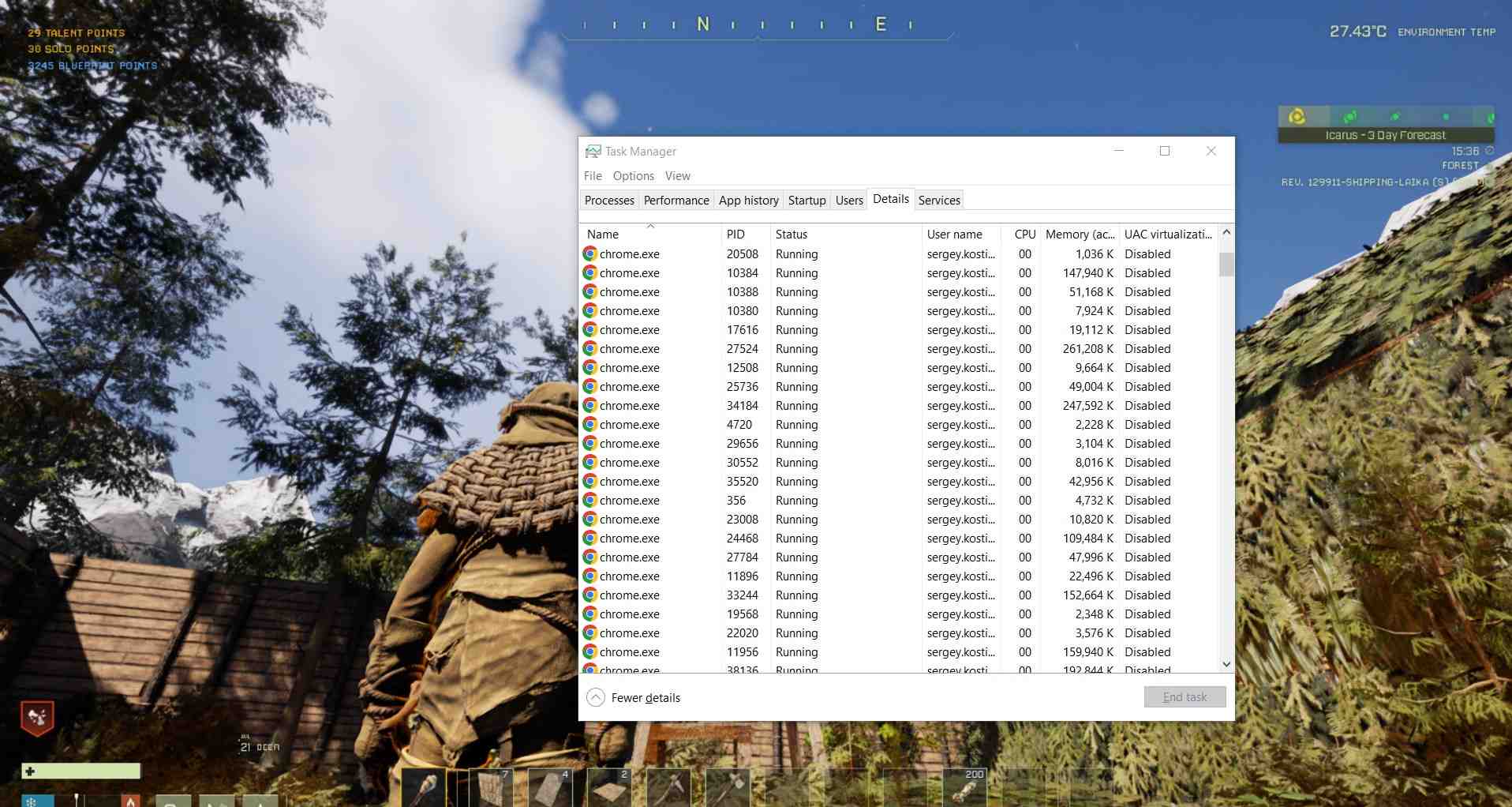The image size is (1512, 807).
Task: Click the Chrome icon for PID 10388
Action: (x=589, y=291)
